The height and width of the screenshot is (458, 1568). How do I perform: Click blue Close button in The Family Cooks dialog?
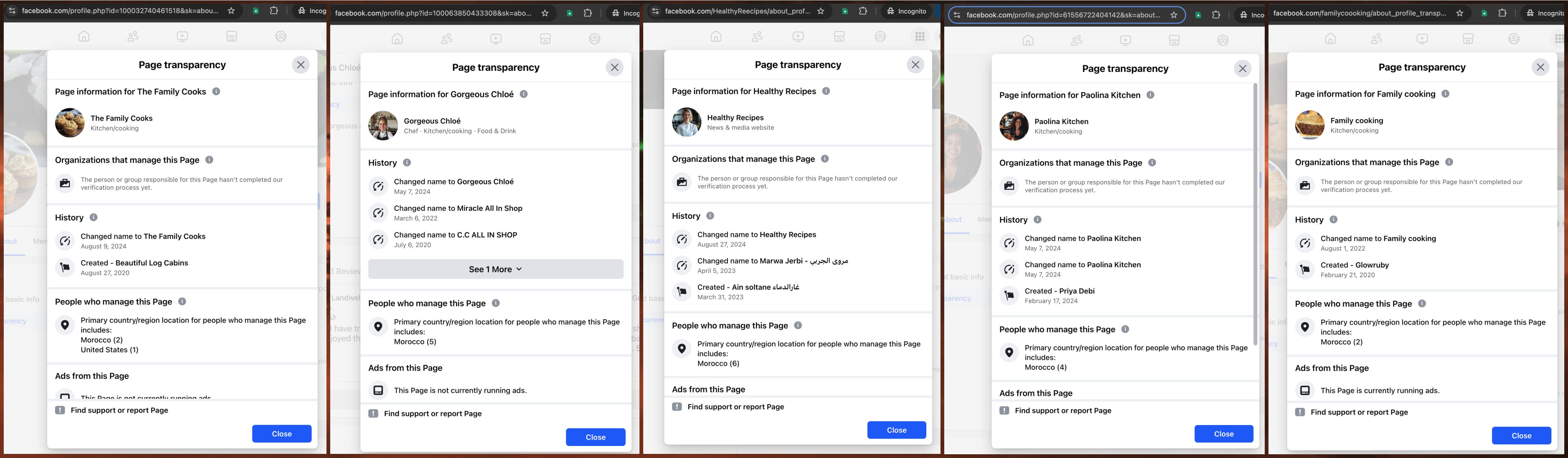[282, 434]
